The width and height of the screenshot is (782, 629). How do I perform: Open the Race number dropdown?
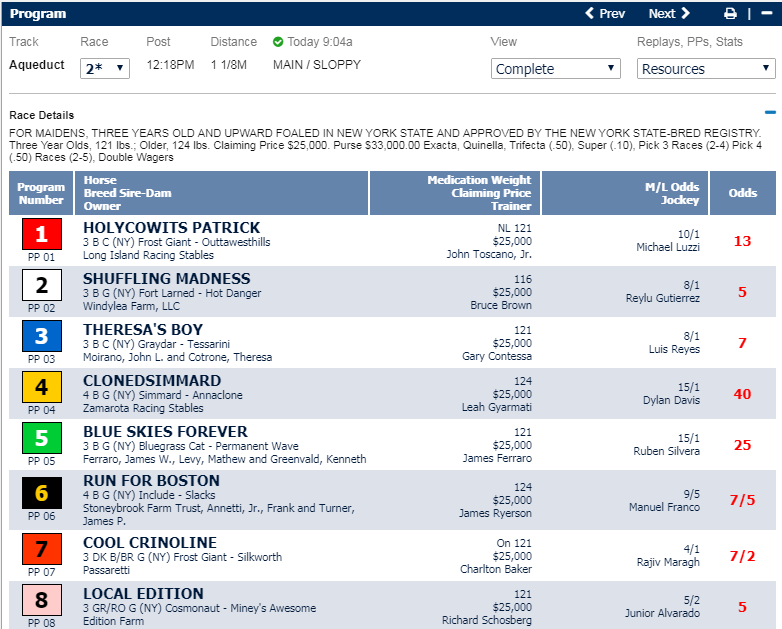coord(106,68)
